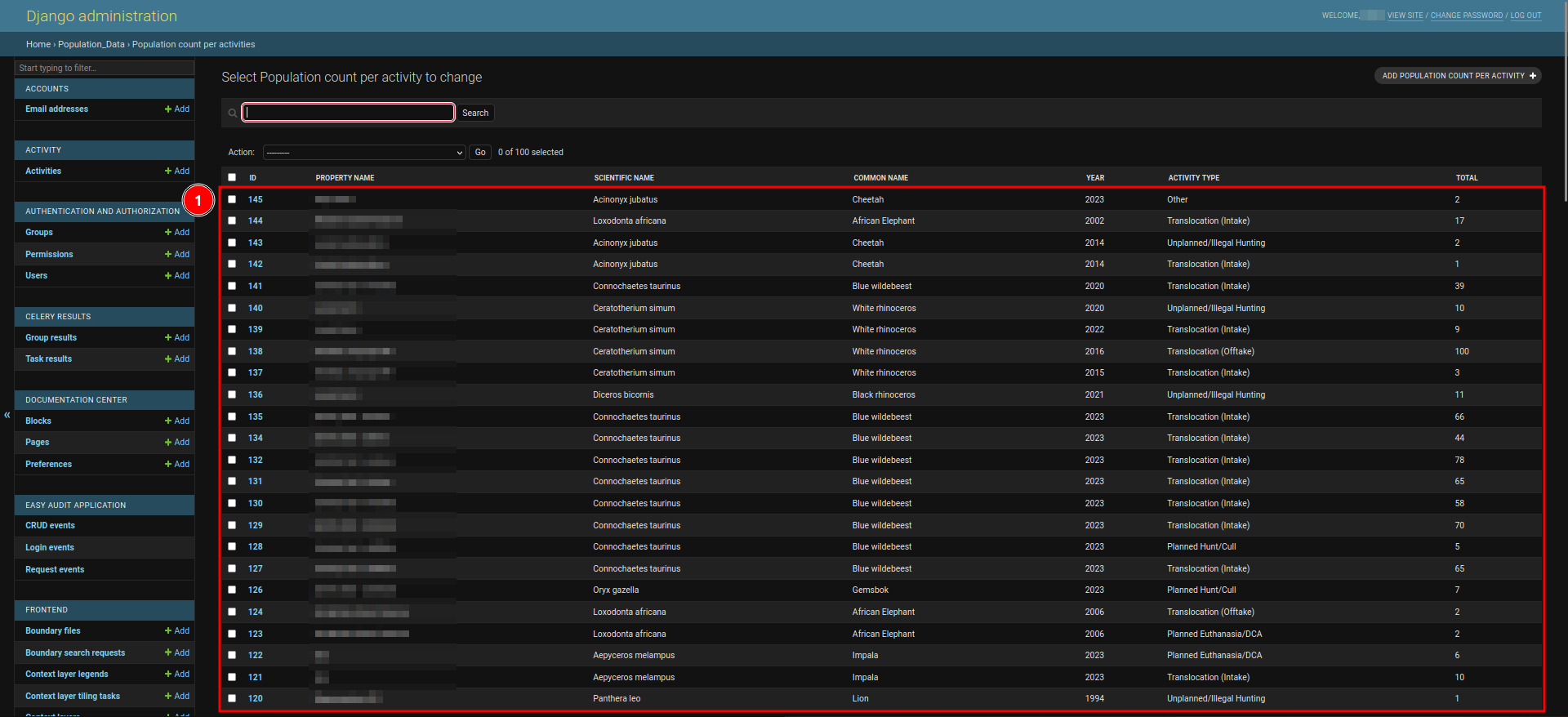Click Add icon next to Email addresses
The height and width of the screenshot is (717, 1568).
click(x=176, y=109)
